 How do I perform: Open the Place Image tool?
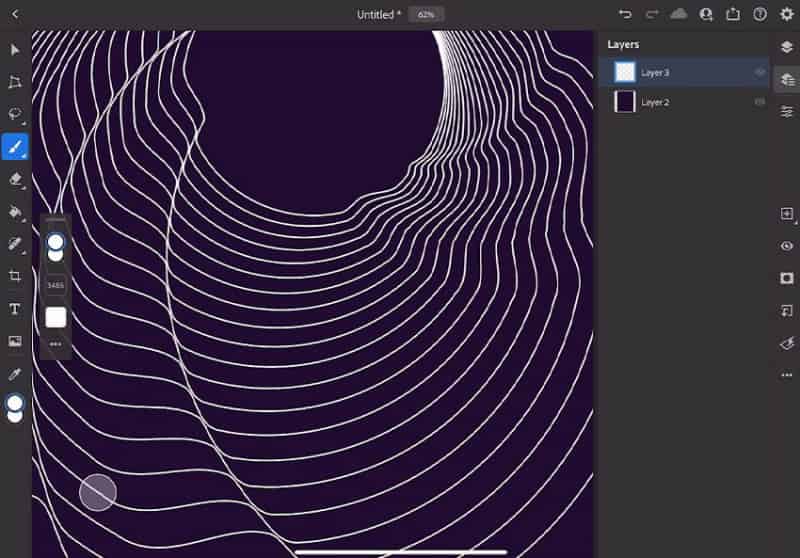15,341
